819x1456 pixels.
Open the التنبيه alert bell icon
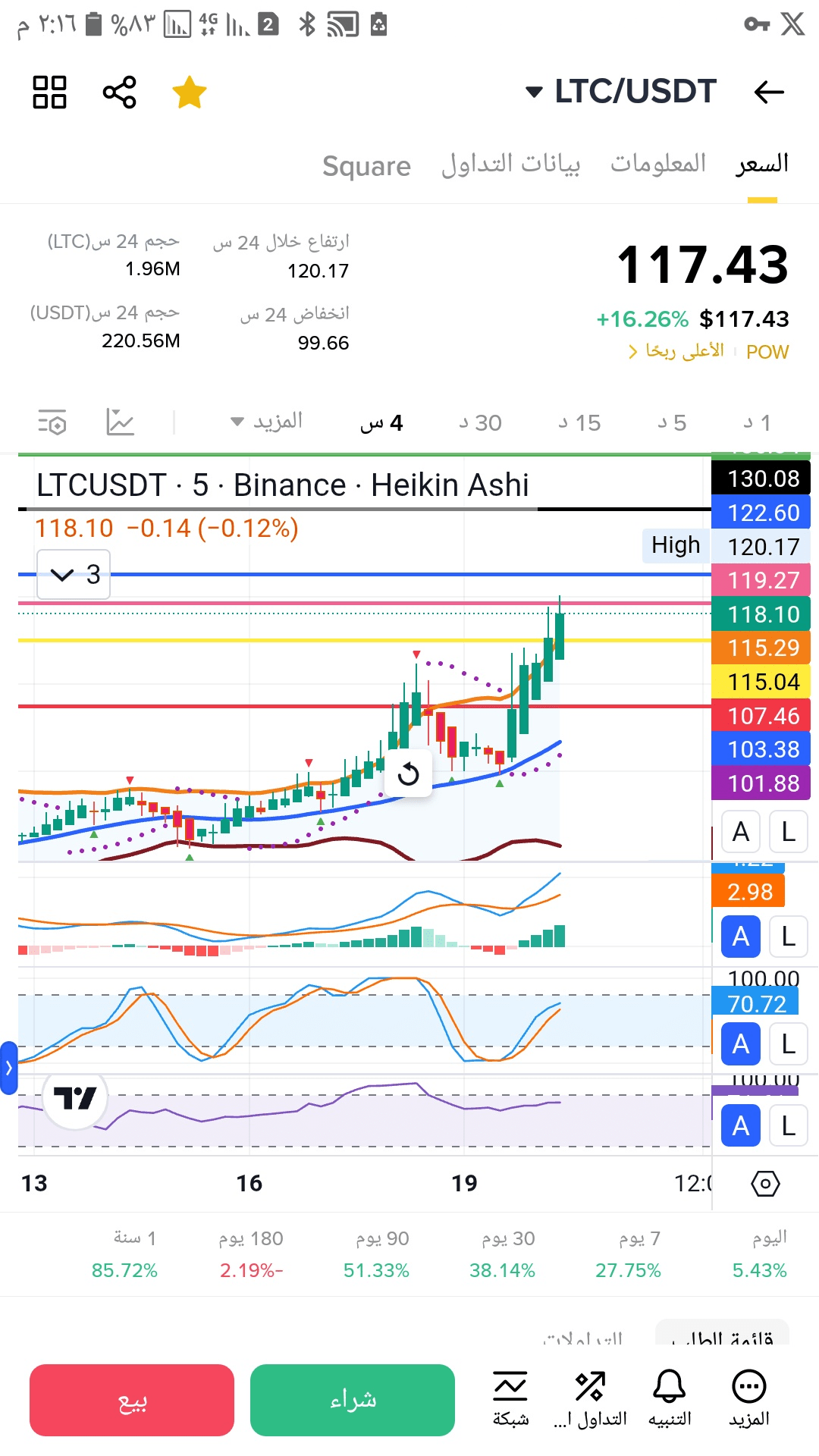[670, 1399]
